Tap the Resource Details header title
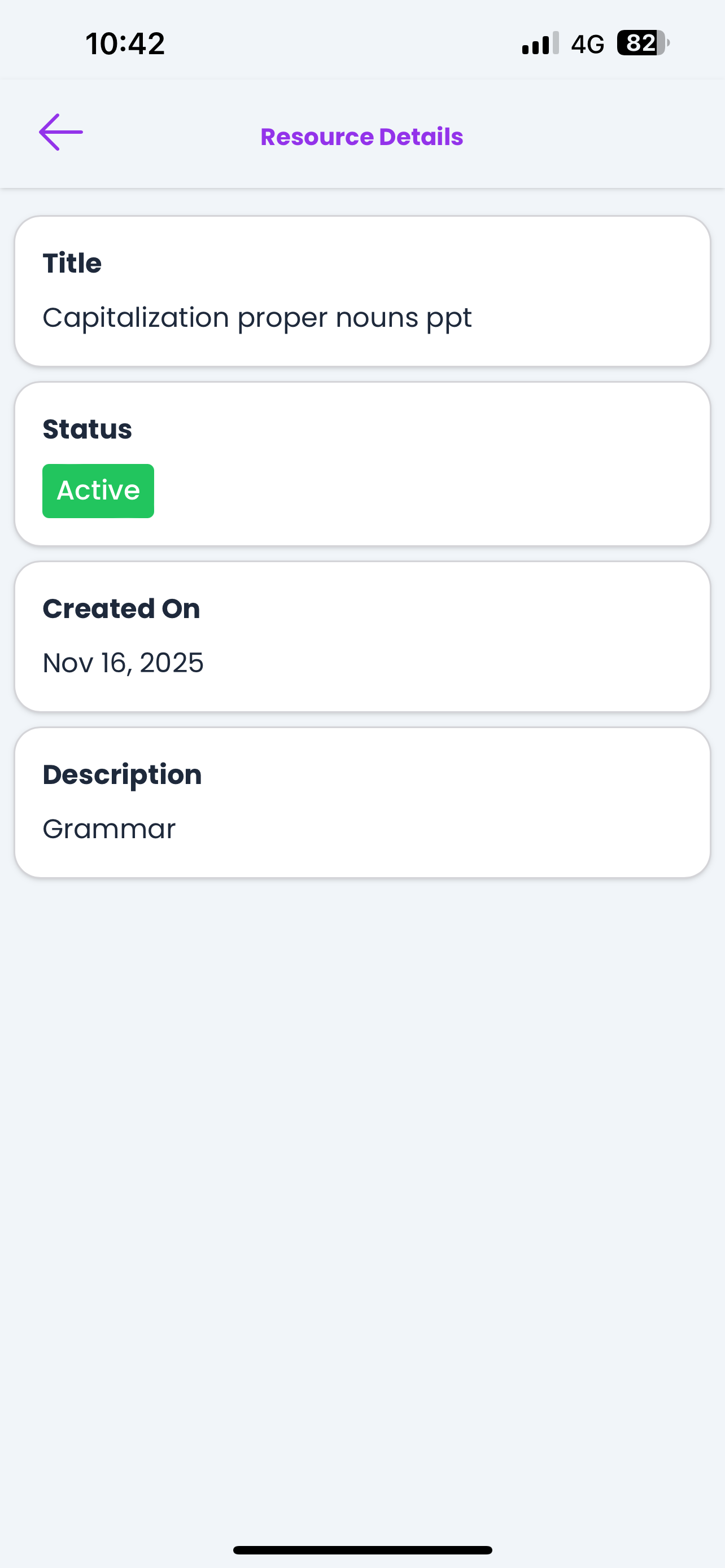The height and width of the screenshot is (1568, 725). 361,137
